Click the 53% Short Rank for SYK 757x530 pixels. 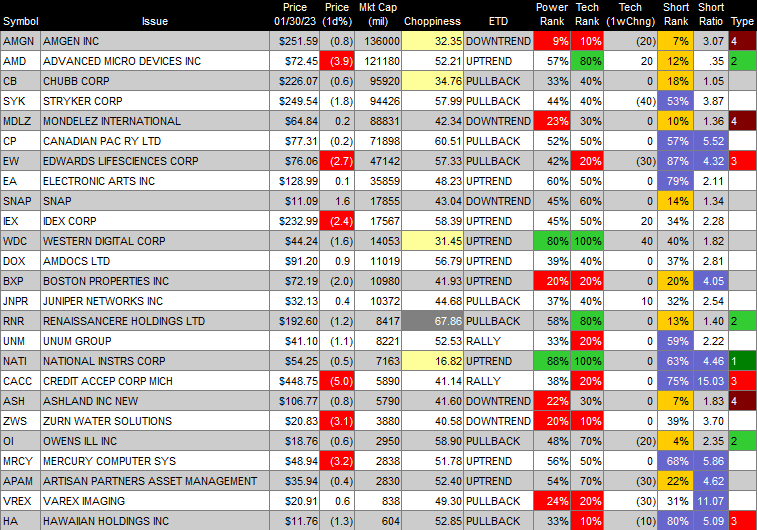coord(675,101)
